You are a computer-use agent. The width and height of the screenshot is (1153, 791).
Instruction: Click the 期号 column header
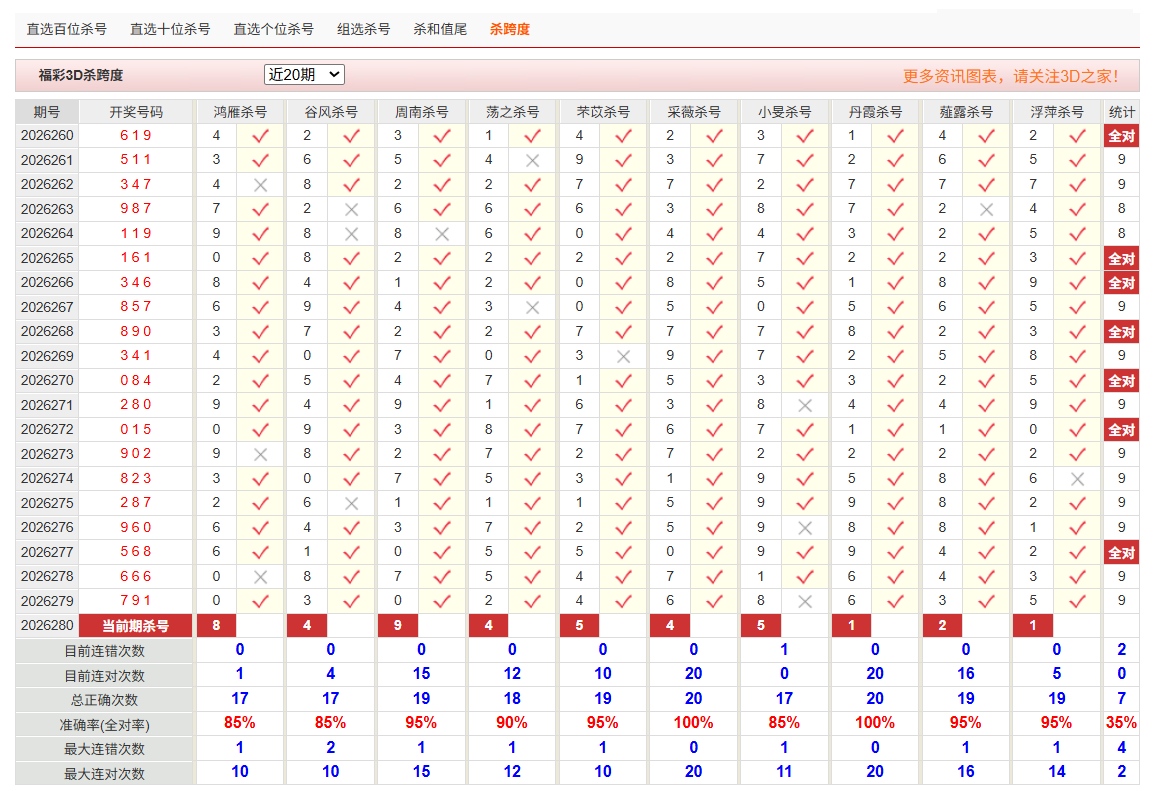(46, 112)
